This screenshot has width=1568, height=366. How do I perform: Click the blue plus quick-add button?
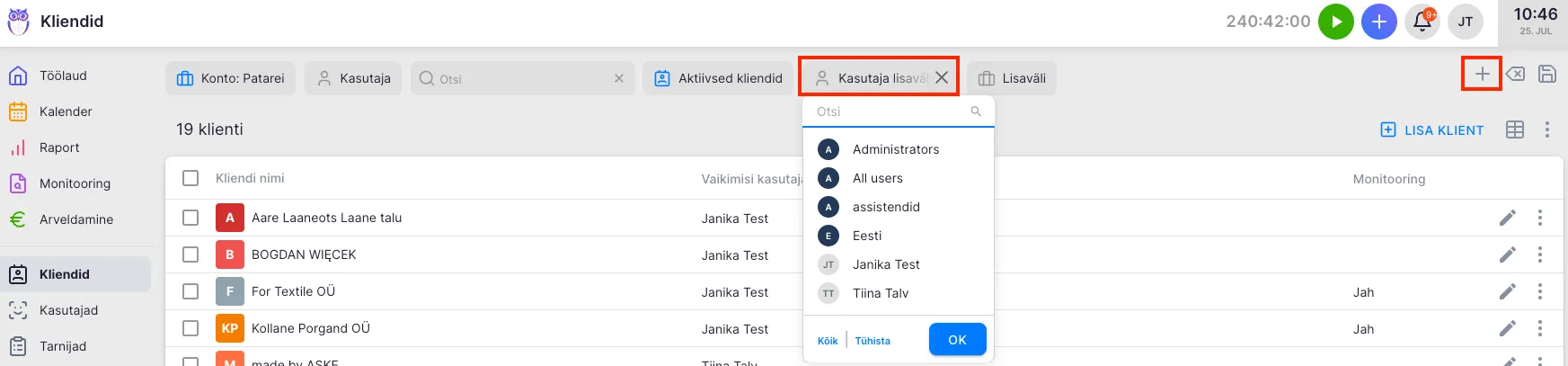(1378, 22)
